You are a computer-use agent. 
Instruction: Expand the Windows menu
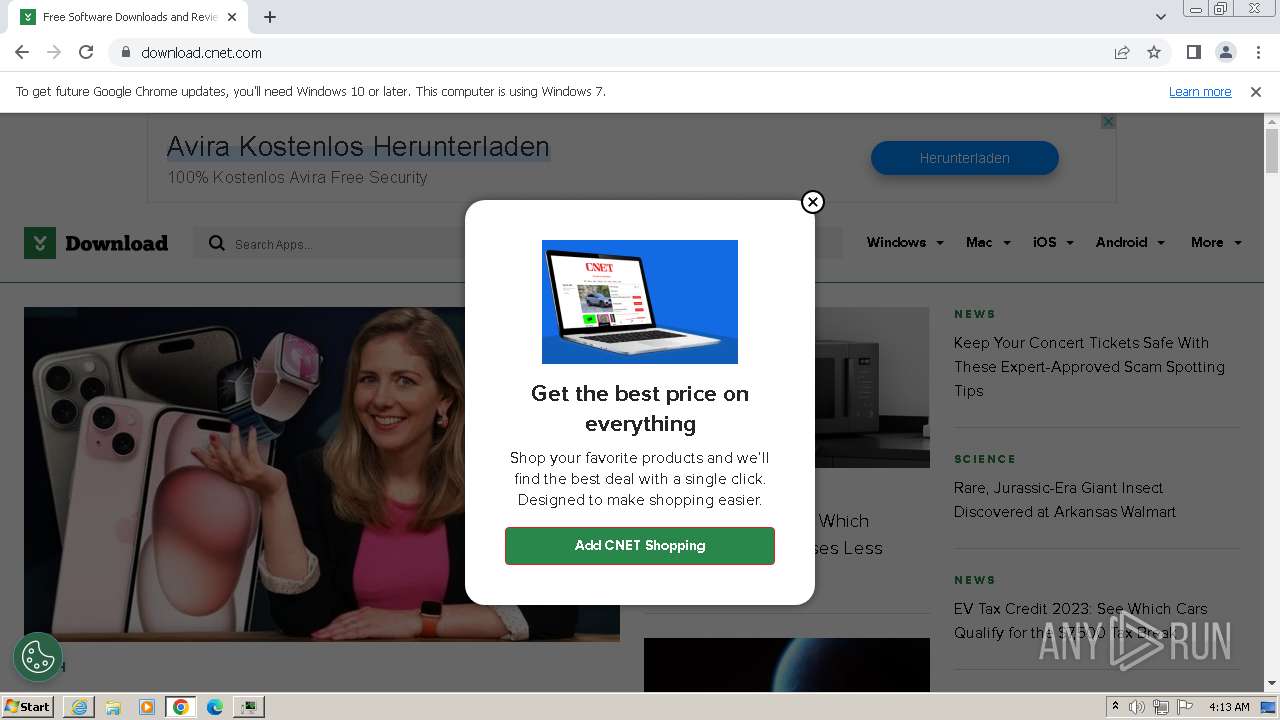click(x=905, y=242)
